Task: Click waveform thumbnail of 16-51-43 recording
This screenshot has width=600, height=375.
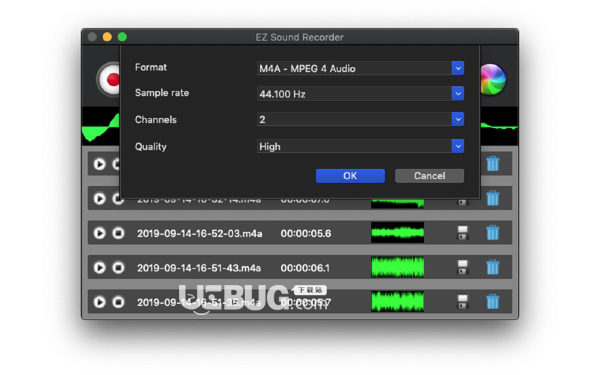Action: tap(398, 267)
